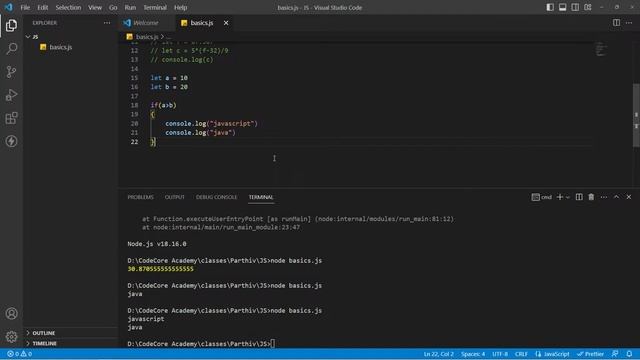This screenshot has height=360, width=640.
Task: Open the Search view icon
Action: tap(11, 49)
